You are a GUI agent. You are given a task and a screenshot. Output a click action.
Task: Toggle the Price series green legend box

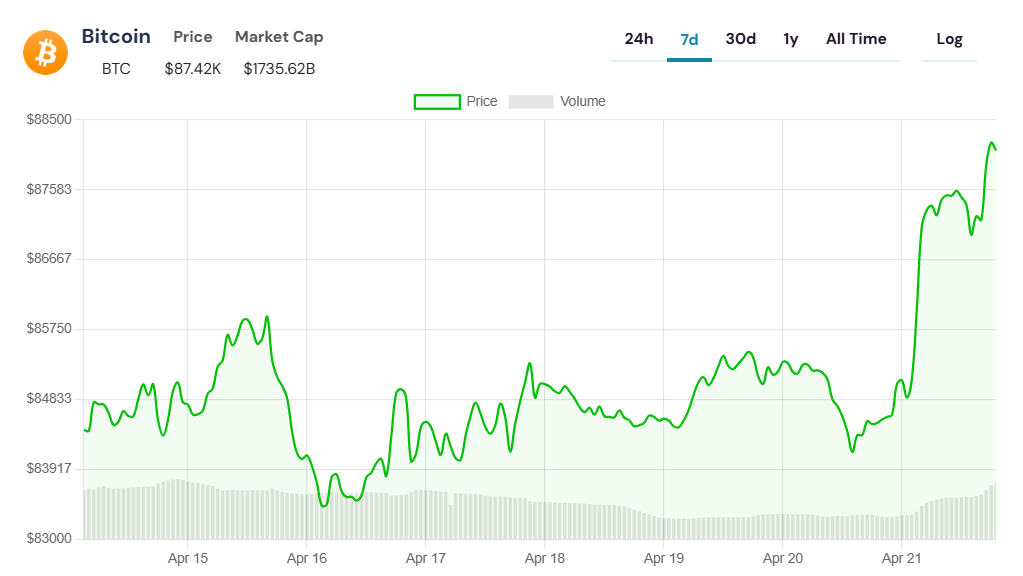click(437, 102)
